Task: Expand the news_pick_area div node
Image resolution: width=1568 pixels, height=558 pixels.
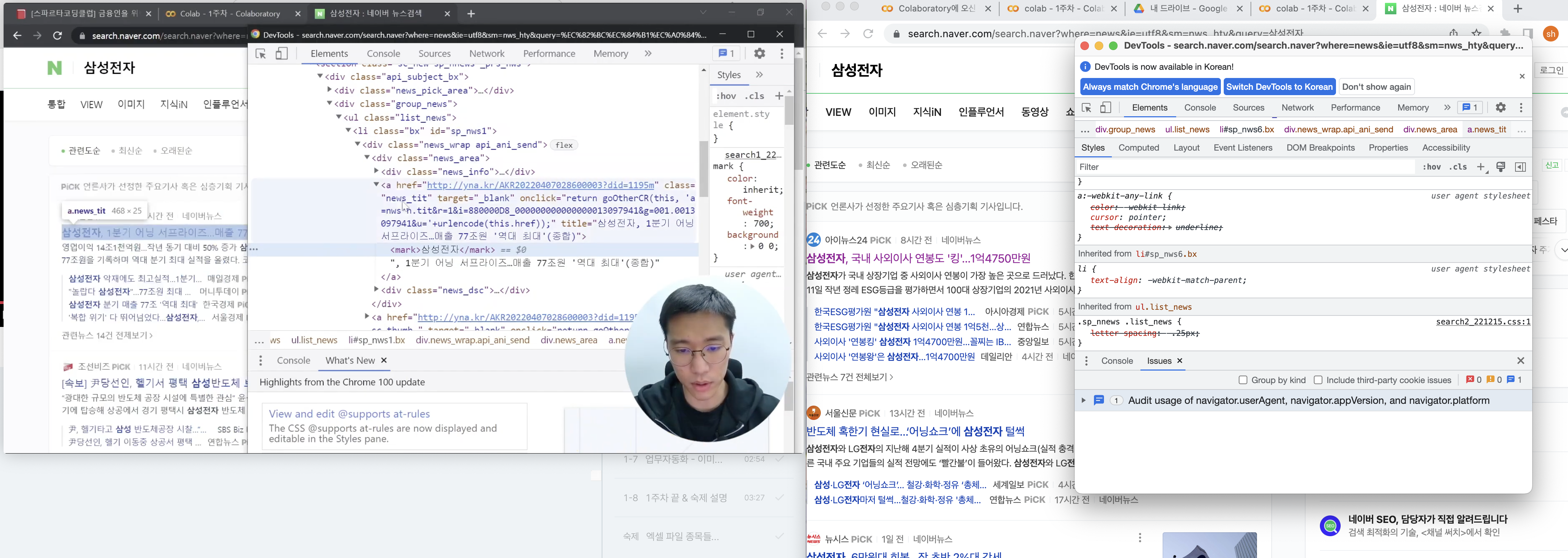Action: coord(329,90)
